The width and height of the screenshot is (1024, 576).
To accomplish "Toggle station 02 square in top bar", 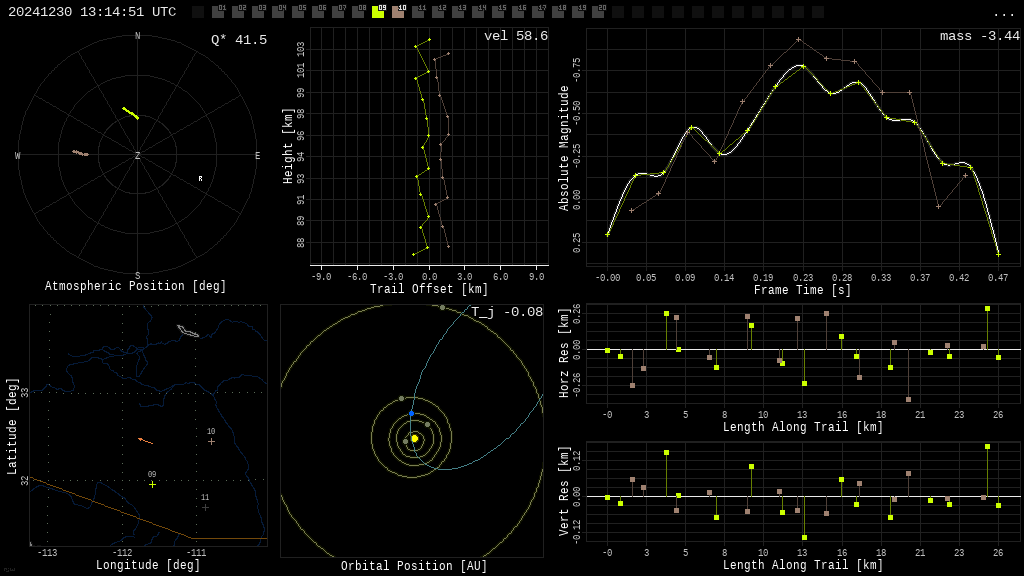I will tap(238, 12).
